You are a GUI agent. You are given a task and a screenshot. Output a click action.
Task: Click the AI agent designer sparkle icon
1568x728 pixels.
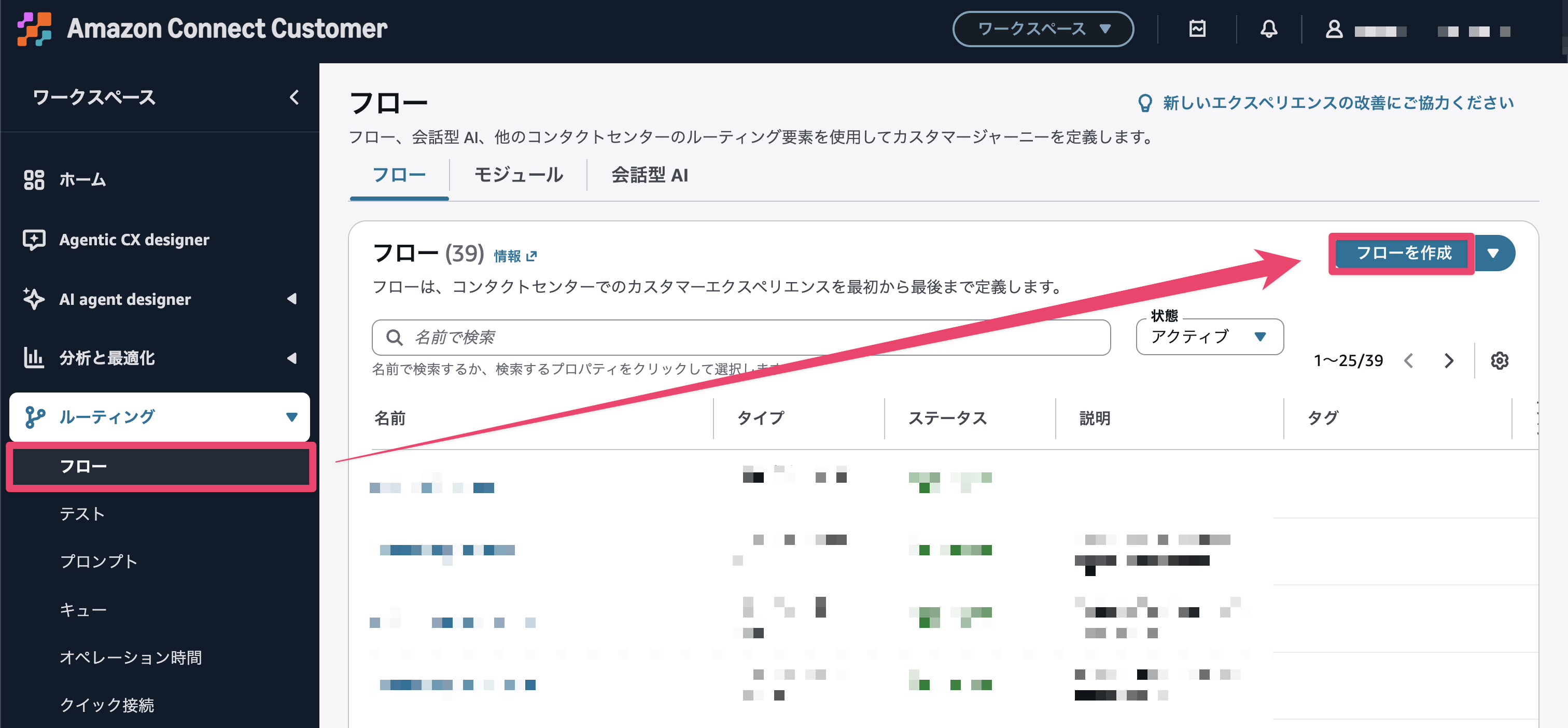click(x=34, y=299)
